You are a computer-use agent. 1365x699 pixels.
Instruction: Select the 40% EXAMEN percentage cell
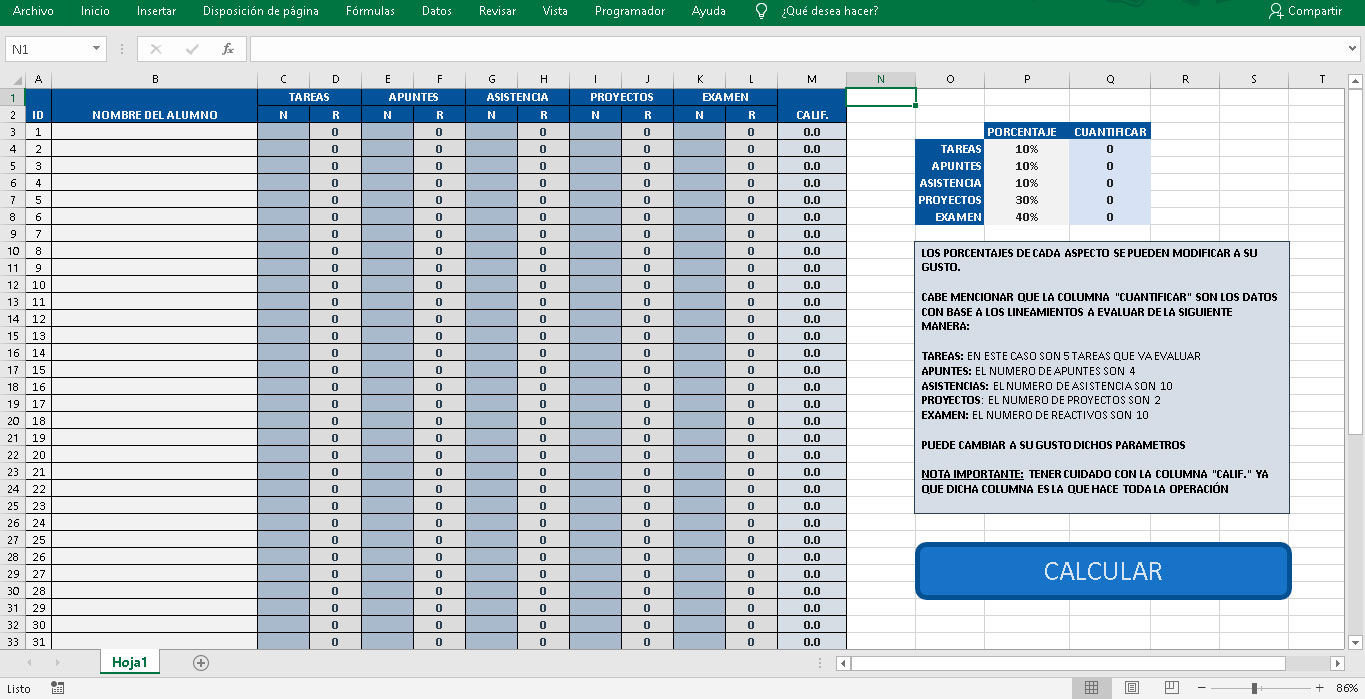click(x=1027, y=217)
